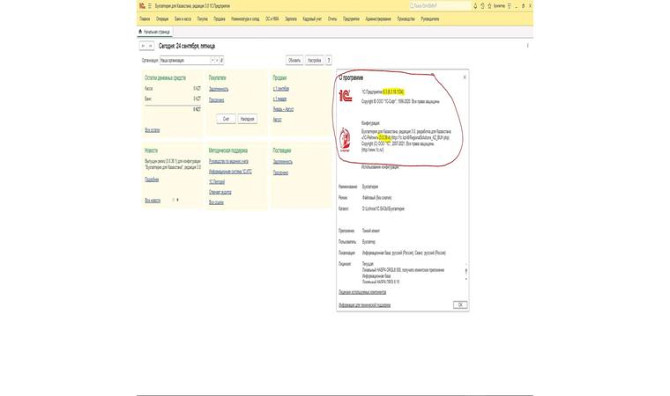The width and height of the screenshot is (670, 396).
Task: Open Задолженность link under Покупатели
Action: click(218, 89)
